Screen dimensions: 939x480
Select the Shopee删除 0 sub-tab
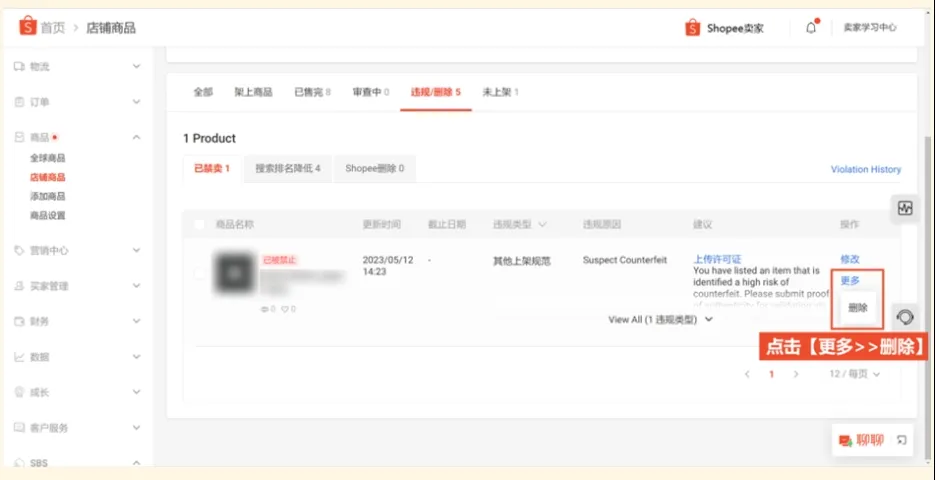[374, 169]
